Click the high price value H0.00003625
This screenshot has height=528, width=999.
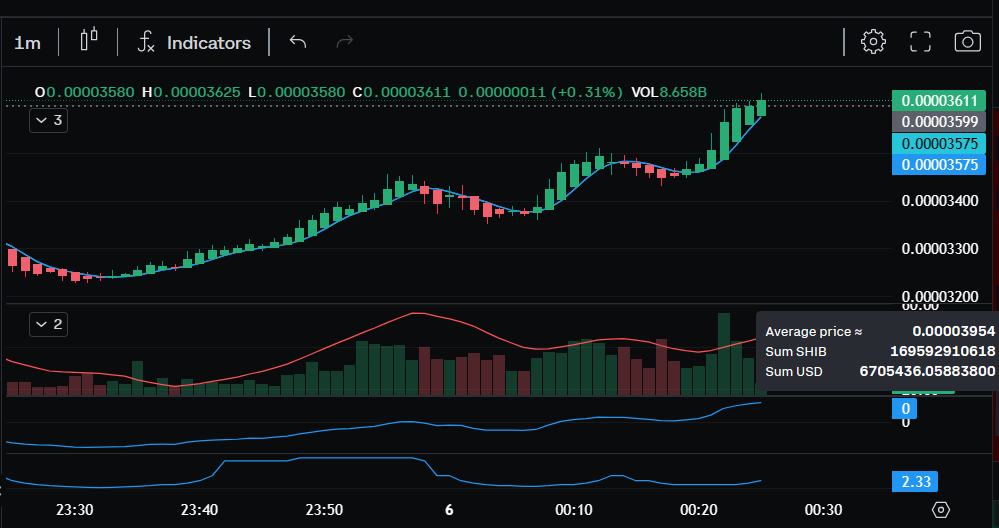191,92
